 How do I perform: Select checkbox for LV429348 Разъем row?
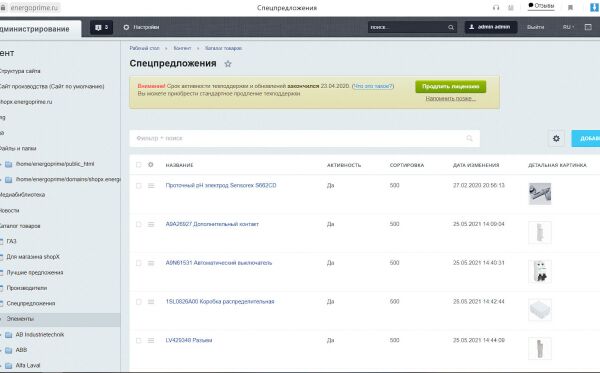point(139,340)
